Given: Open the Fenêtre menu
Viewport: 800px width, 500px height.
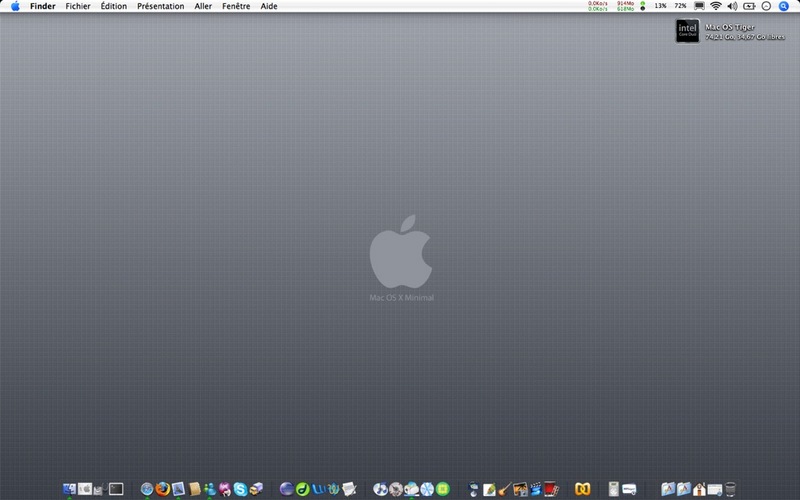Looking at the screenshot, I should [x=236, y=6].
